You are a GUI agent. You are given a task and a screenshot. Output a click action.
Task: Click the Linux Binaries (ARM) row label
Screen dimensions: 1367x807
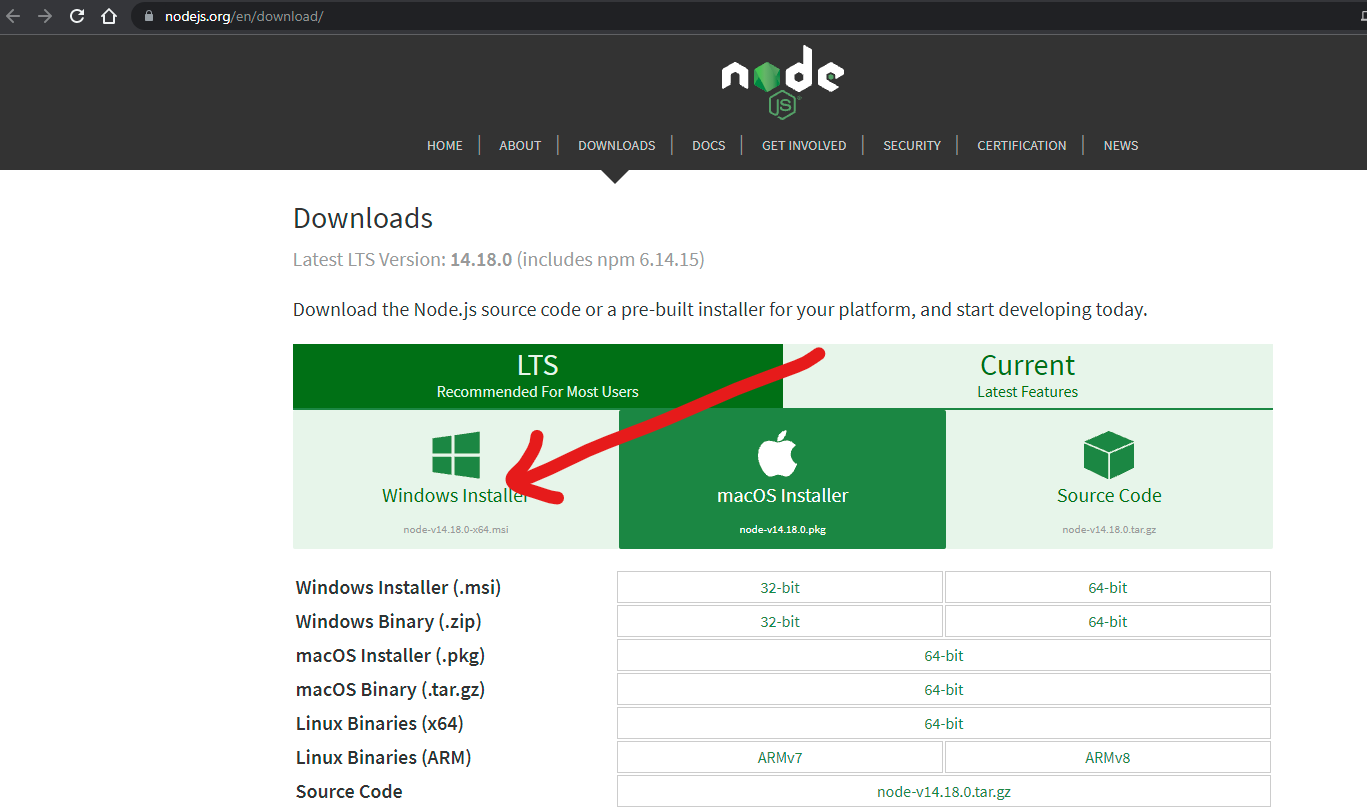(x=384, y=758)
